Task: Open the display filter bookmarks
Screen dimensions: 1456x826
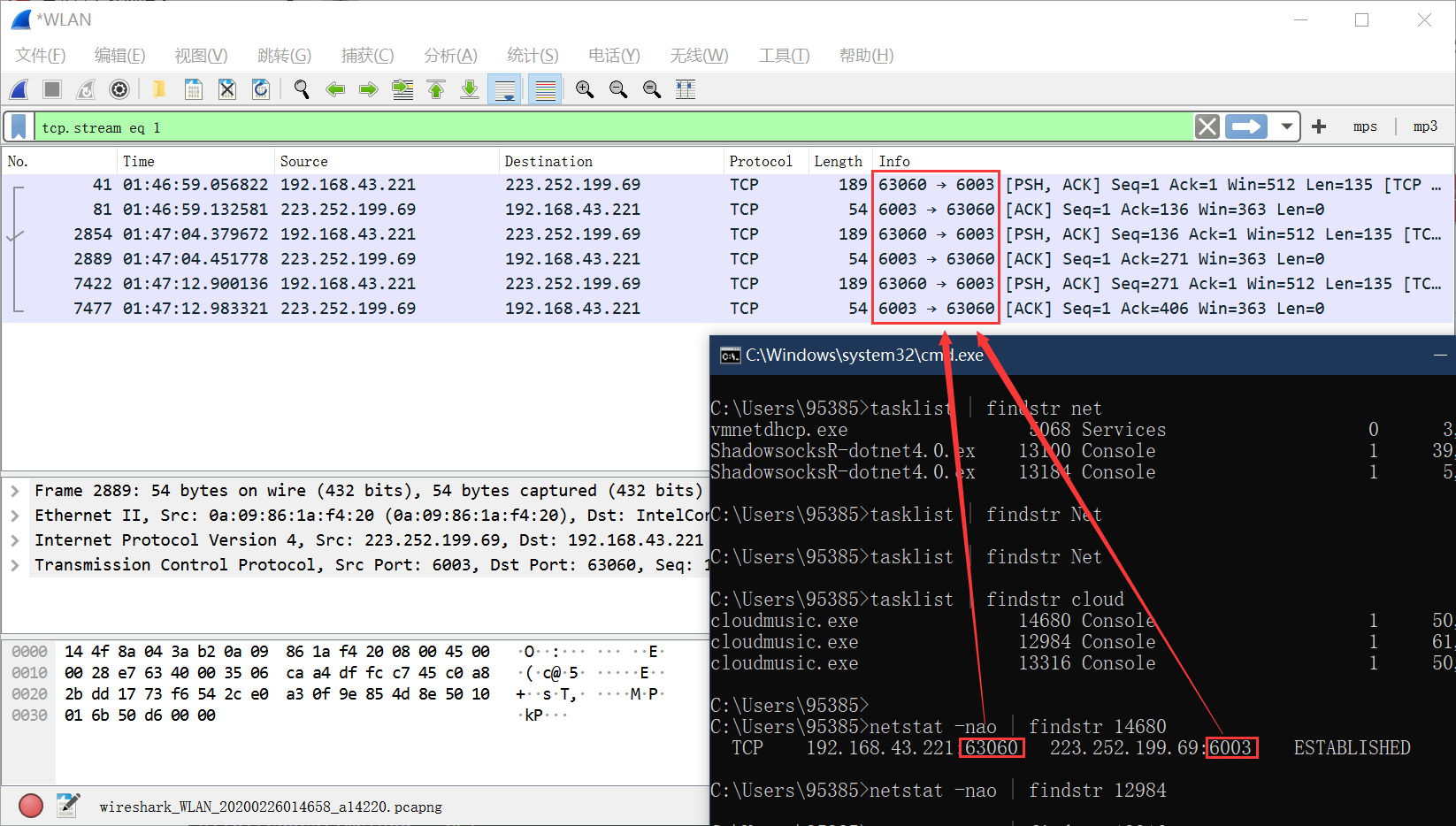Action: (x=19, y=127)
